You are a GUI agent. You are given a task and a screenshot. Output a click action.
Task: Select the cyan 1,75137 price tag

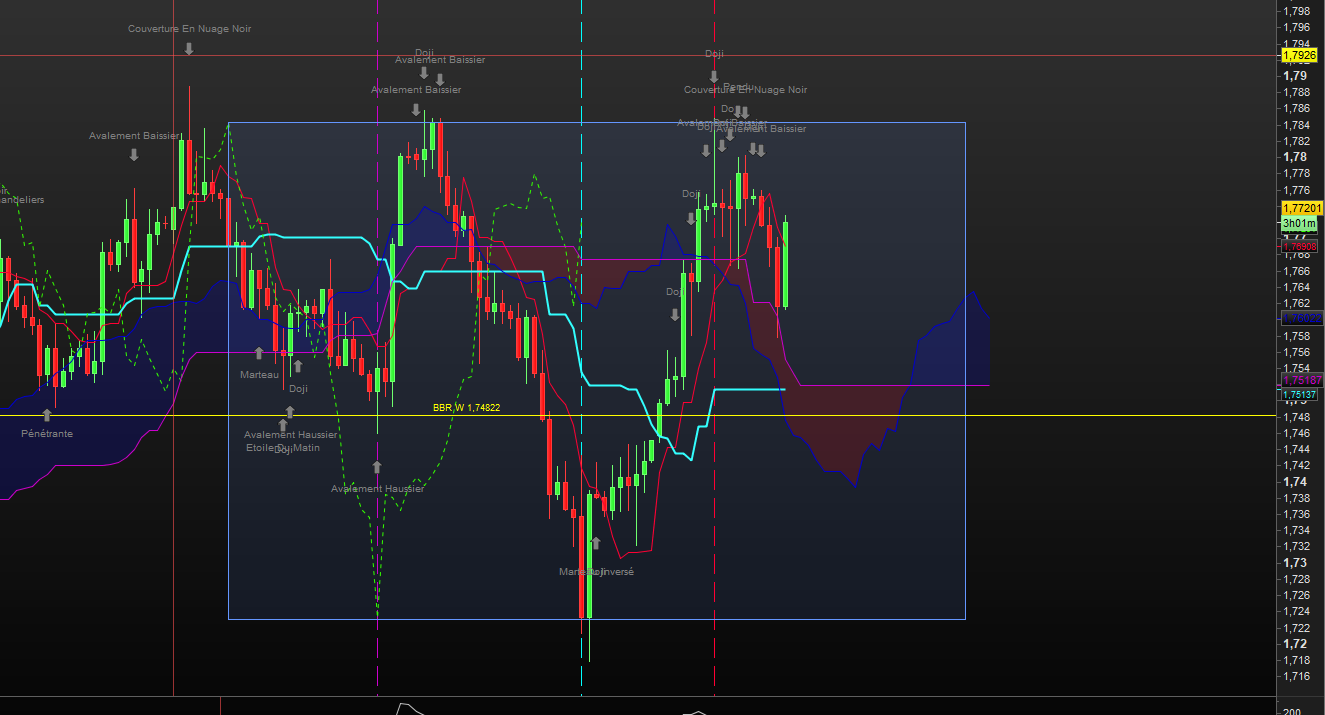1300,395
